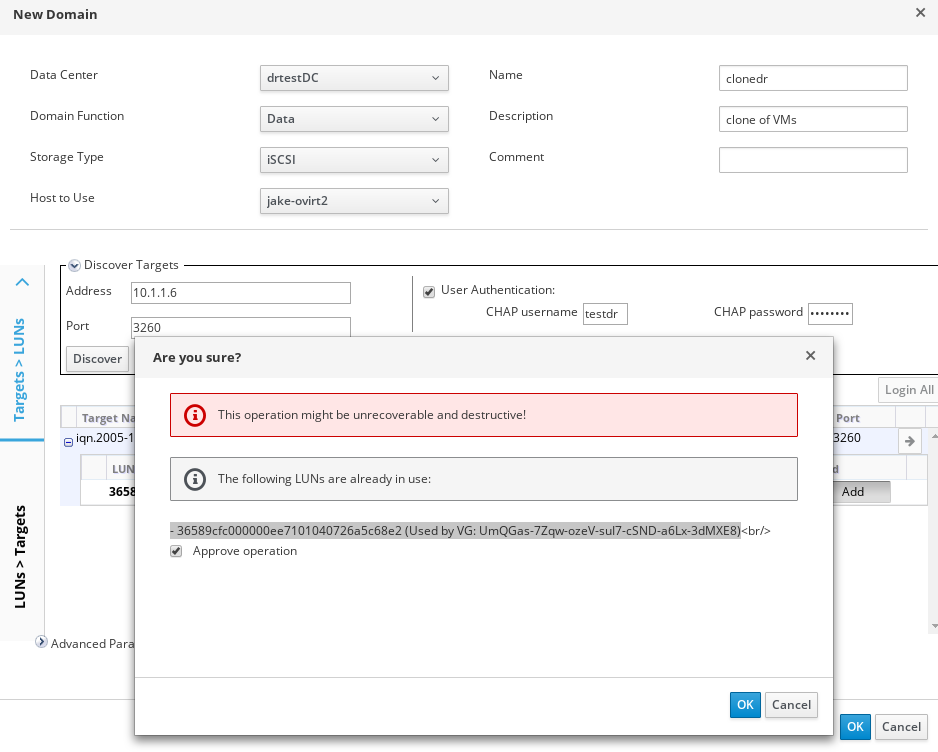938x752 pixels.
Task: Expand Advanced Parameters section
Action: (x=42, y=643)
